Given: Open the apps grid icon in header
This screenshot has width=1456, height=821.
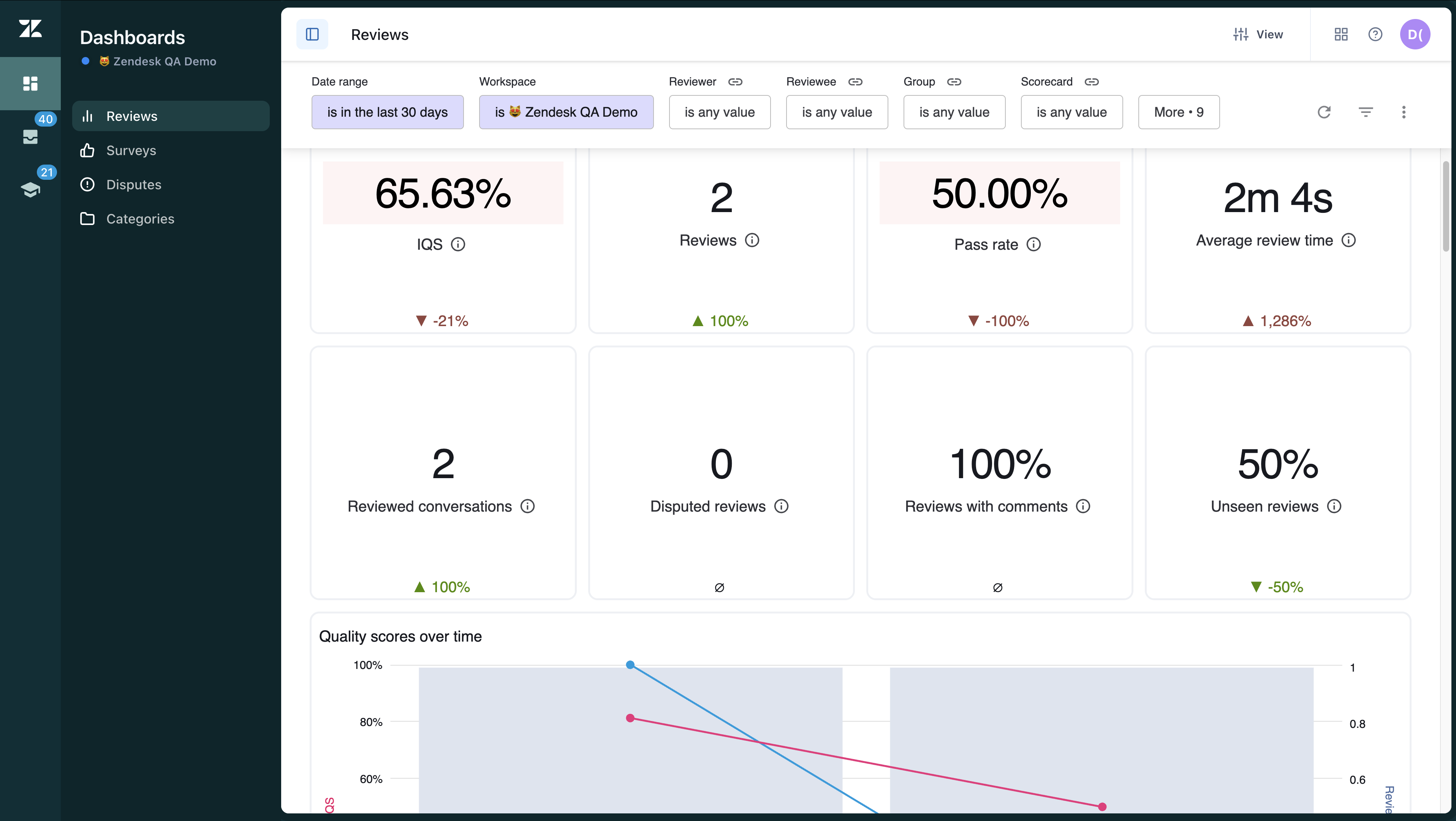Looking at the screenshot, I should [x=1341, y=35].
